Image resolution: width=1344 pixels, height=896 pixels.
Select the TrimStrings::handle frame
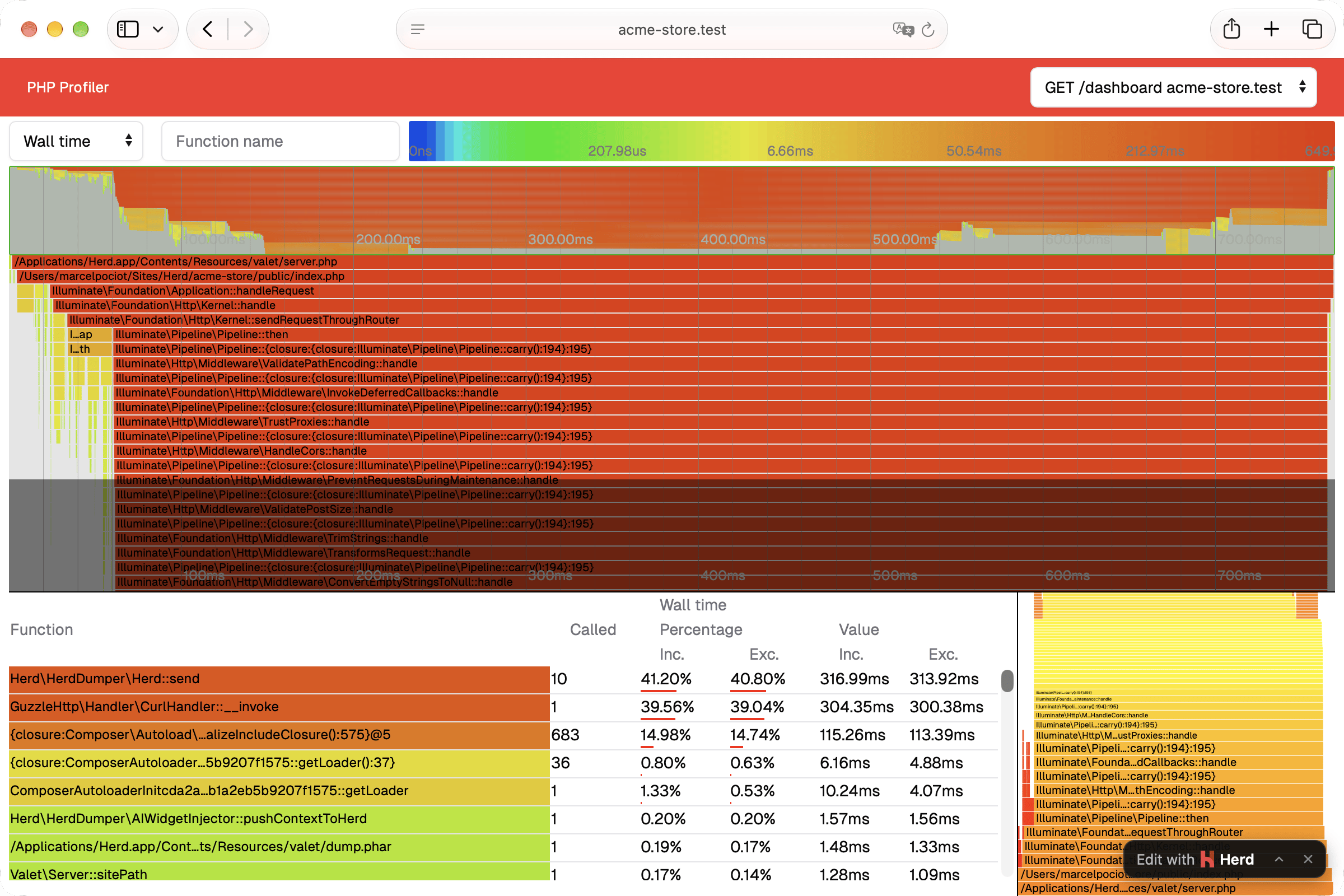[x=721, y=539]
